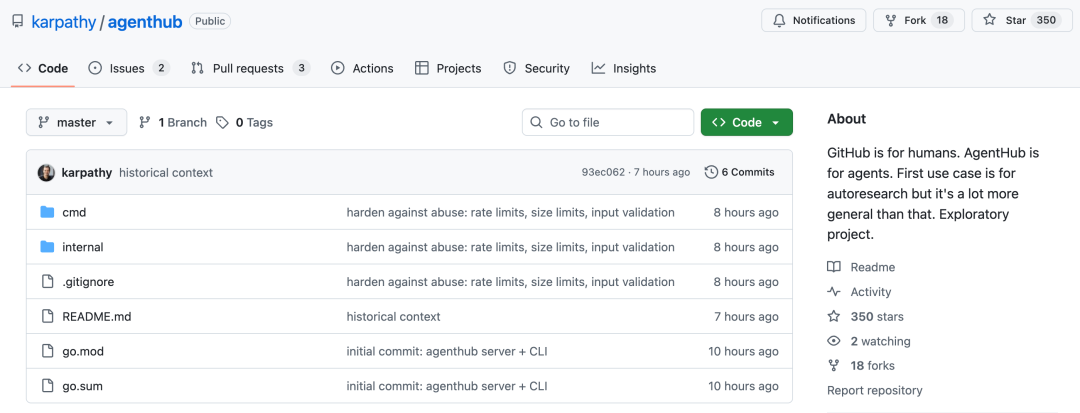This screenshot has height=413, width=1080.
Task: Click the Go to file search field
Action: (x=608, y=122)
